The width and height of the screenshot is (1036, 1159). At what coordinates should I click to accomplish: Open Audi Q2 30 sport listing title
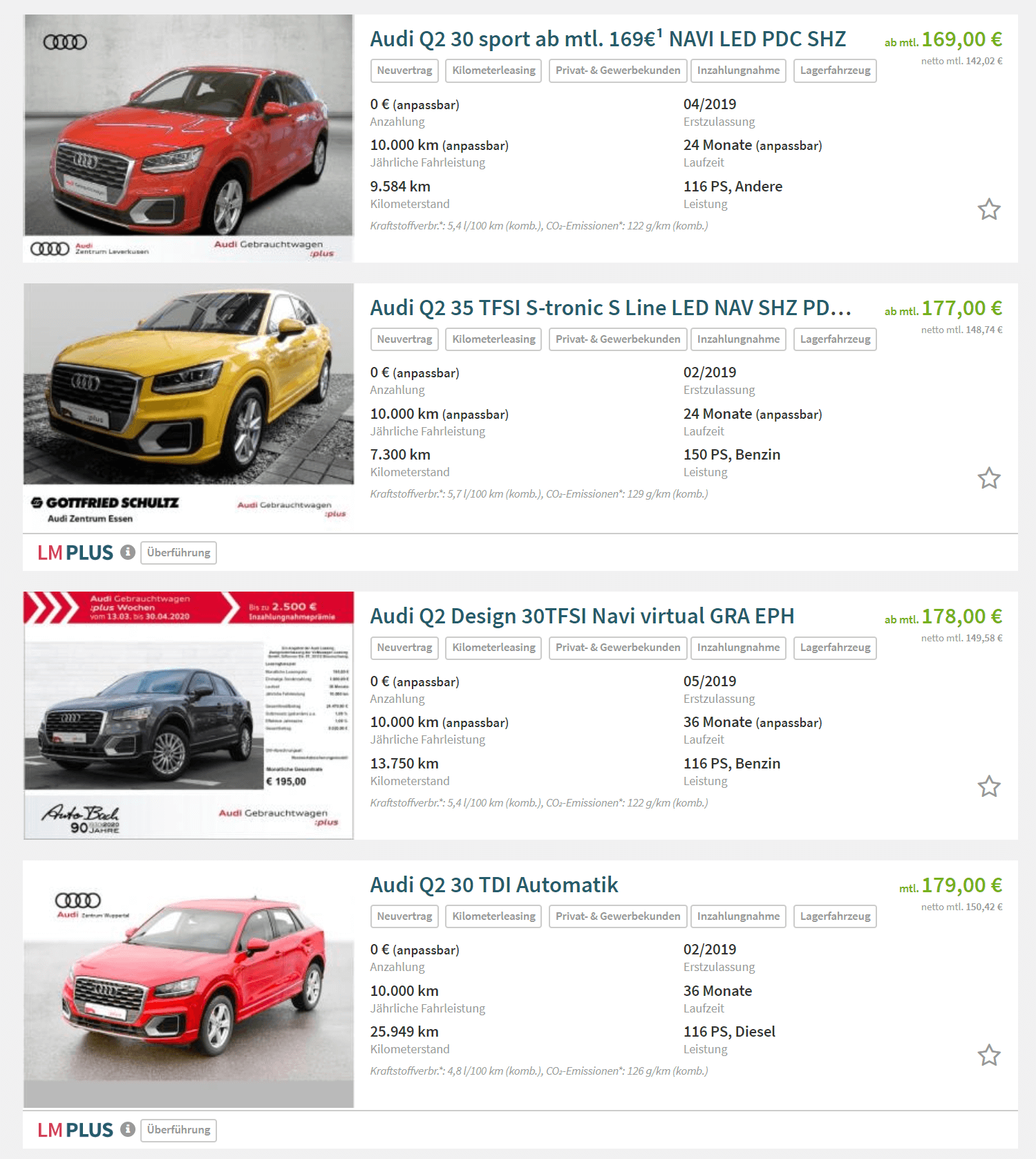pyautogui.click(x=608, y=39)
